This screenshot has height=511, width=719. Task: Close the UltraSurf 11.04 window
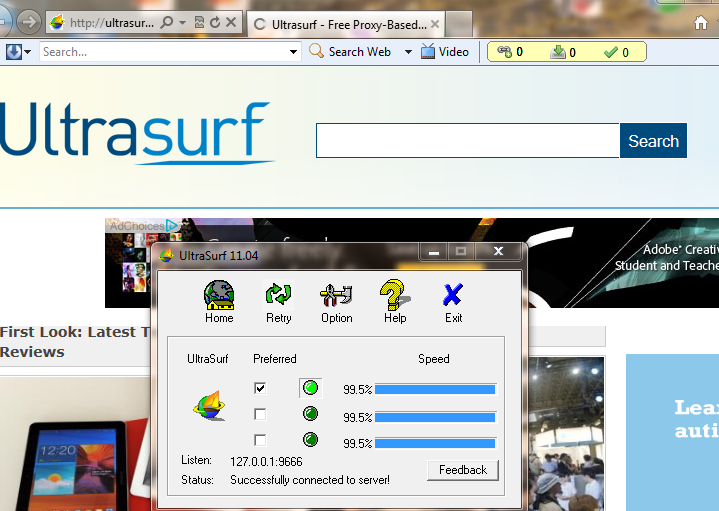[x=498, y=251]
